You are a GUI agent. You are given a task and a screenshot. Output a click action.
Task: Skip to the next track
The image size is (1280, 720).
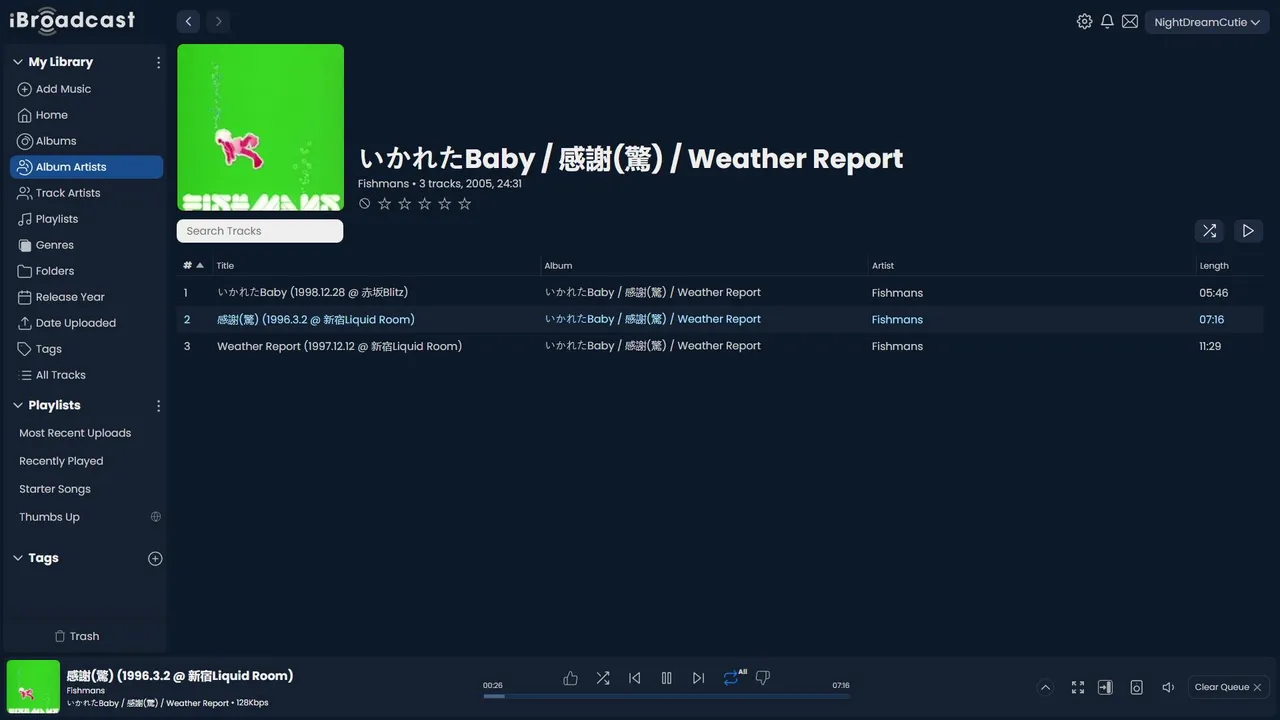(699, 678)
